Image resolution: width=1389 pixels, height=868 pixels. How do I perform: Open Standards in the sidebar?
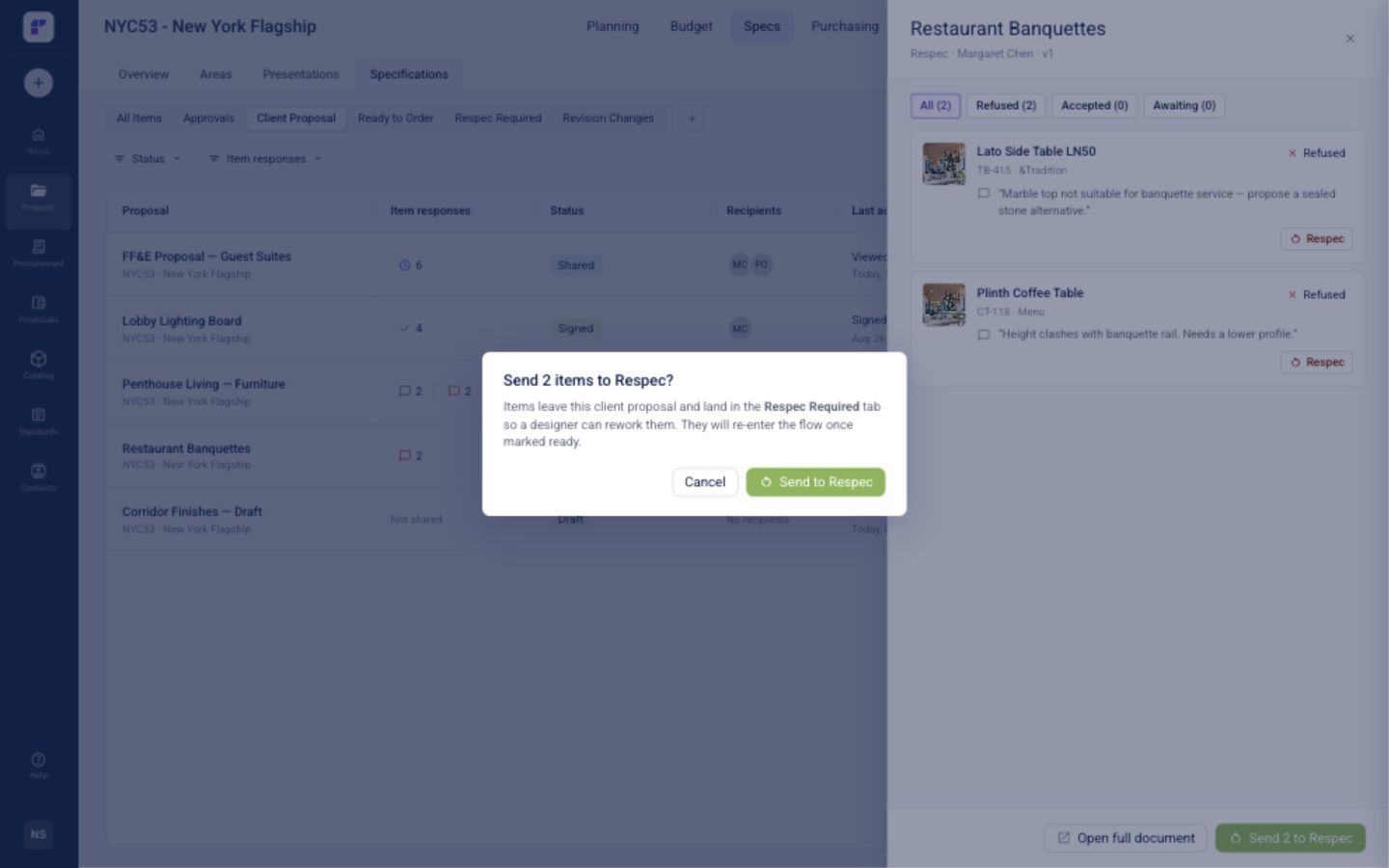[39, 420]
